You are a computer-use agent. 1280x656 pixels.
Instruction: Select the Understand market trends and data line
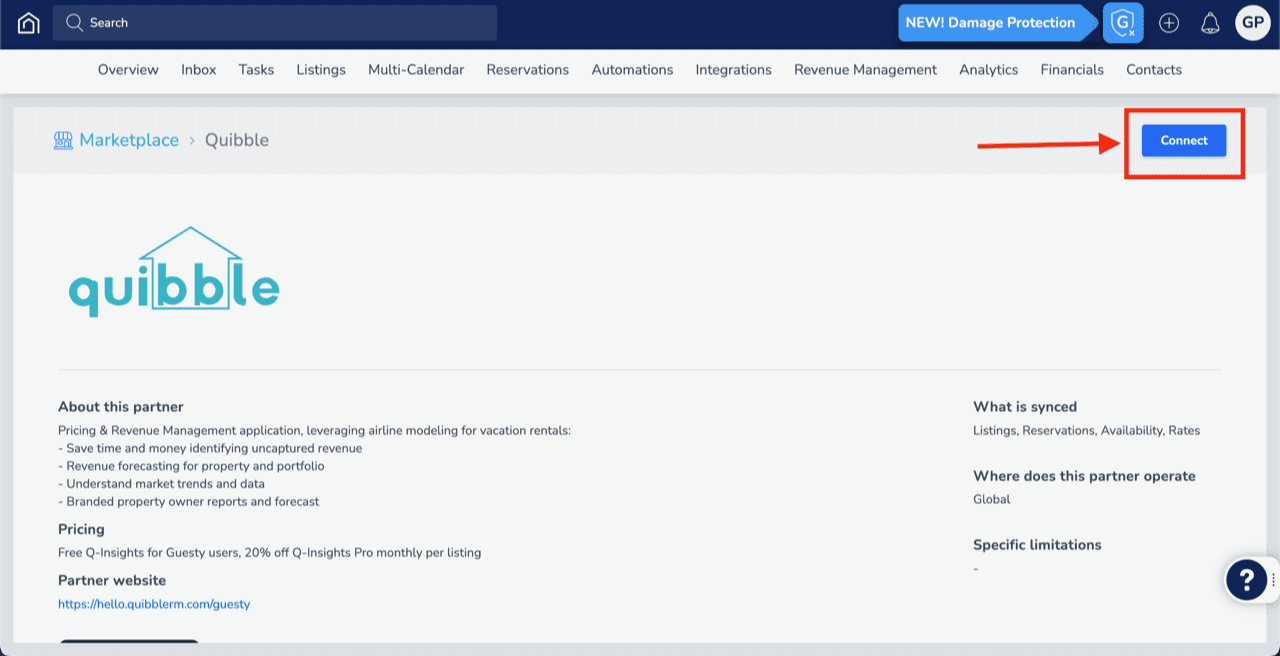point(162,484)
